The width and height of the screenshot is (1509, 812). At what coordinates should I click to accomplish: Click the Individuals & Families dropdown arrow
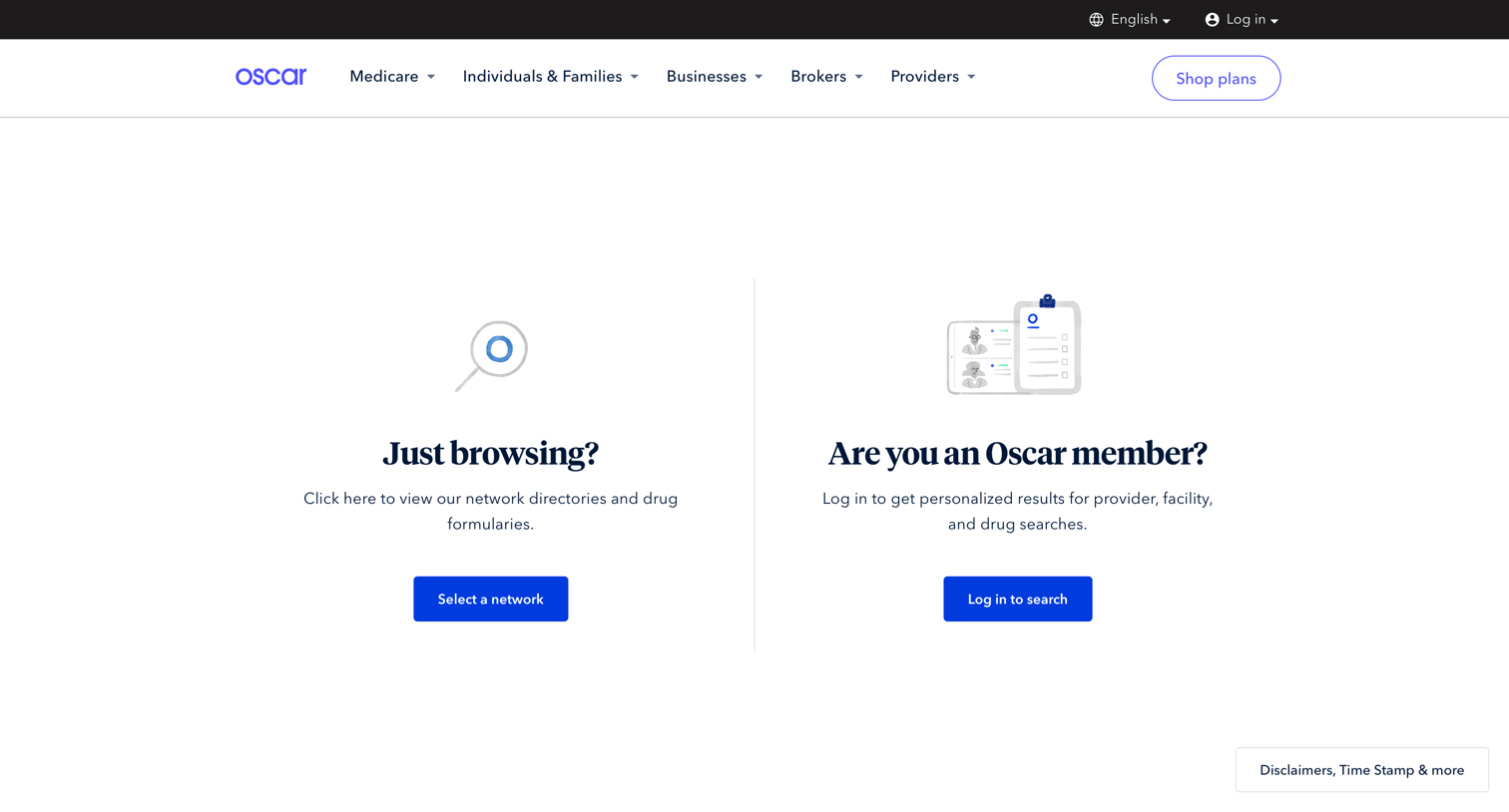pyautogui.click(x=635, y=77)
